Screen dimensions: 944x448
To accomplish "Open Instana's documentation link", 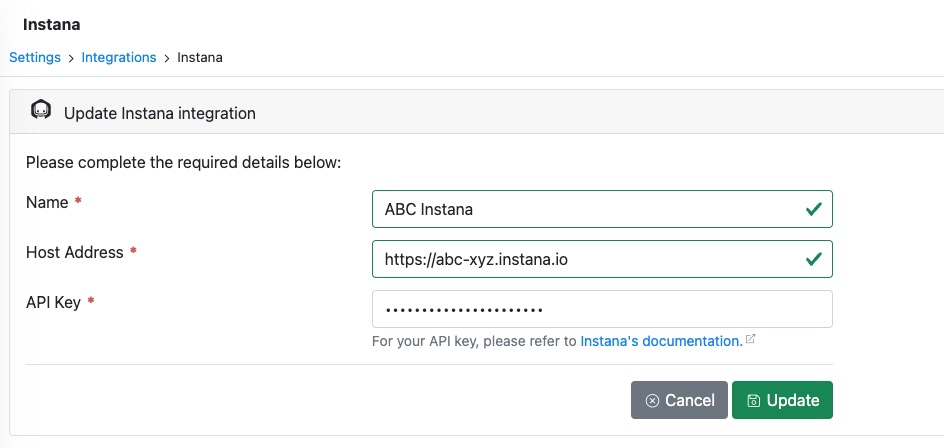I will pos(661,341).
